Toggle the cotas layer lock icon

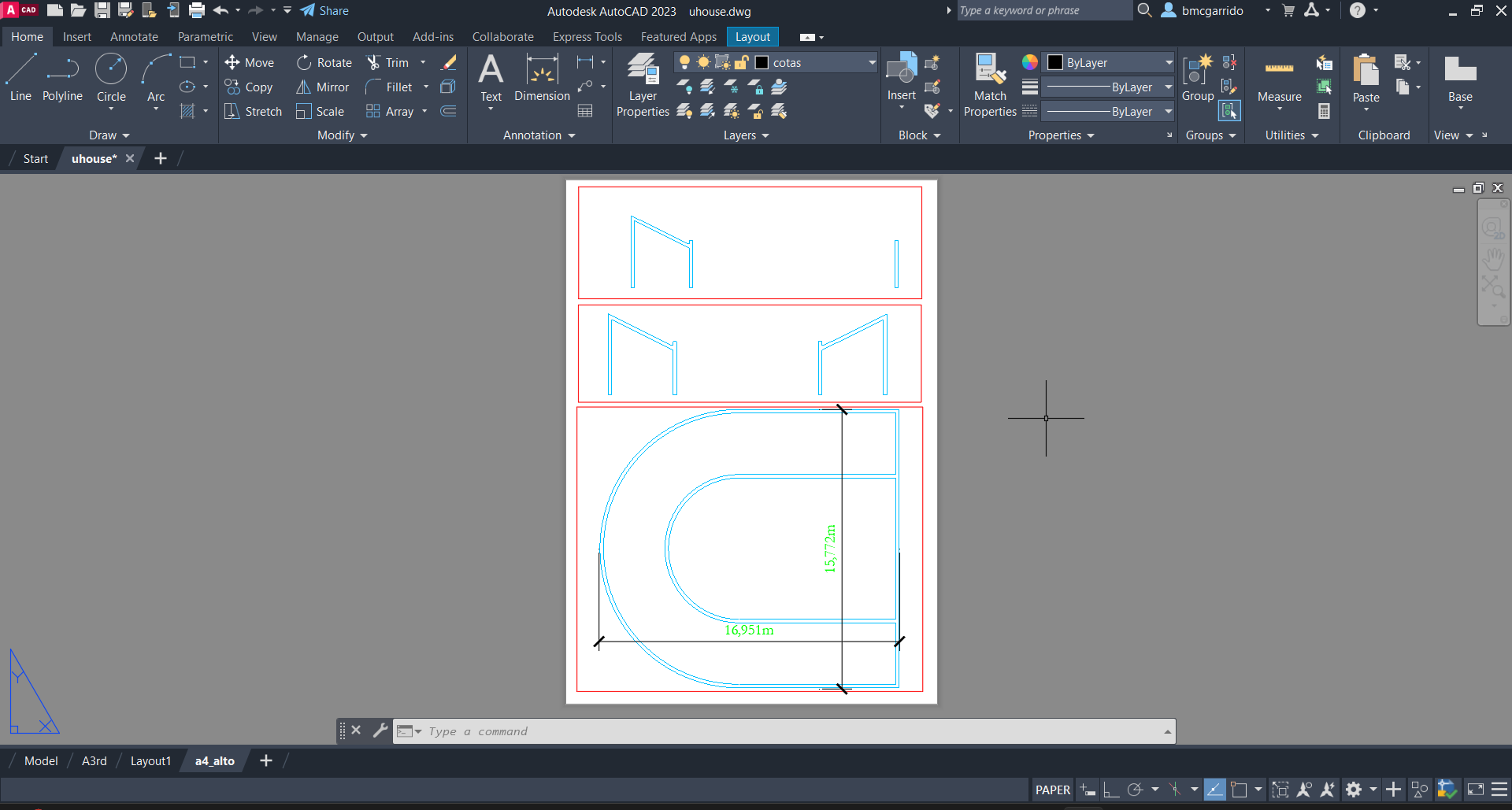tap(741, 62)
